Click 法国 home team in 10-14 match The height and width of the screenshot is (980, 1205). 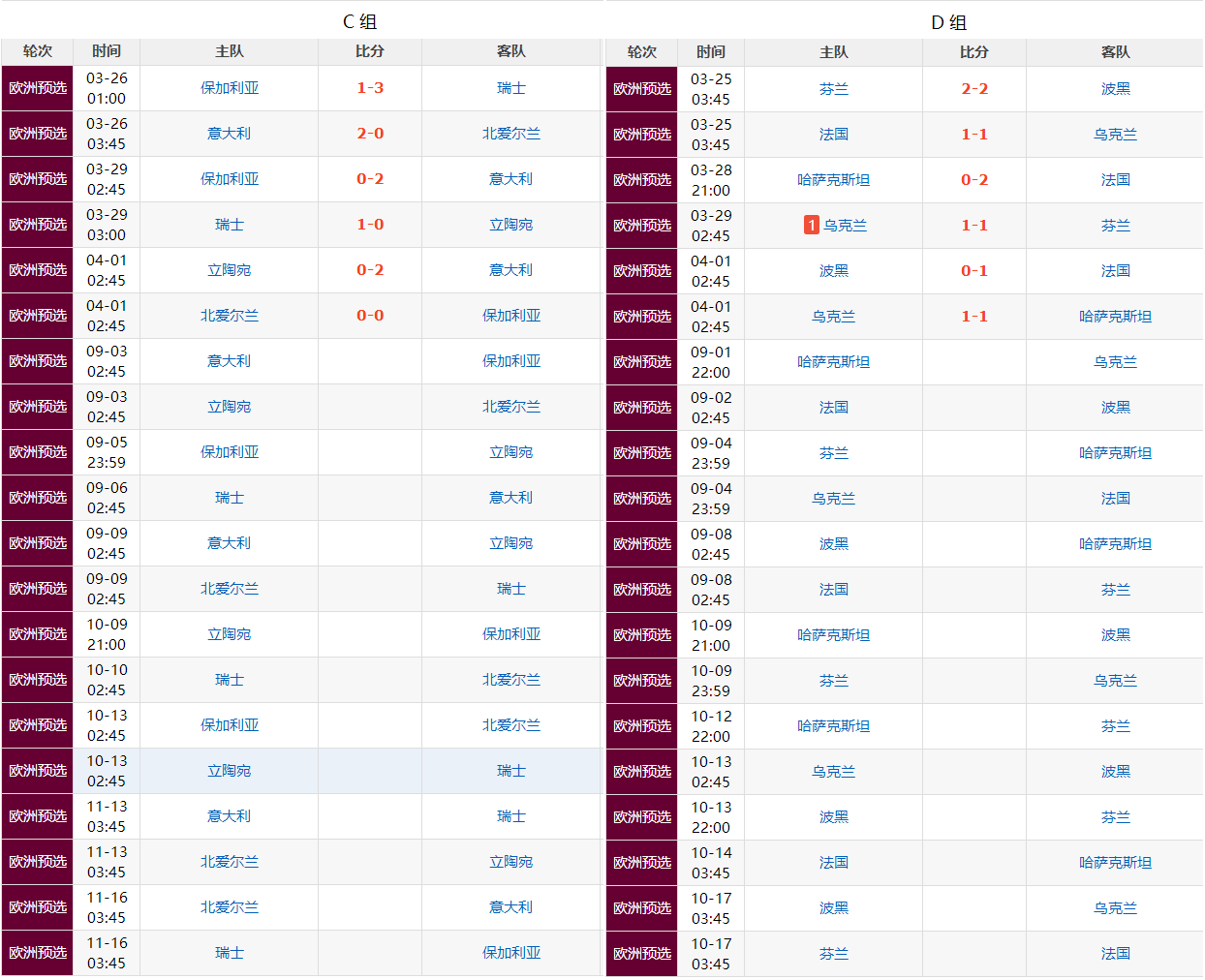pyautogui.click(x=834, y=863)
